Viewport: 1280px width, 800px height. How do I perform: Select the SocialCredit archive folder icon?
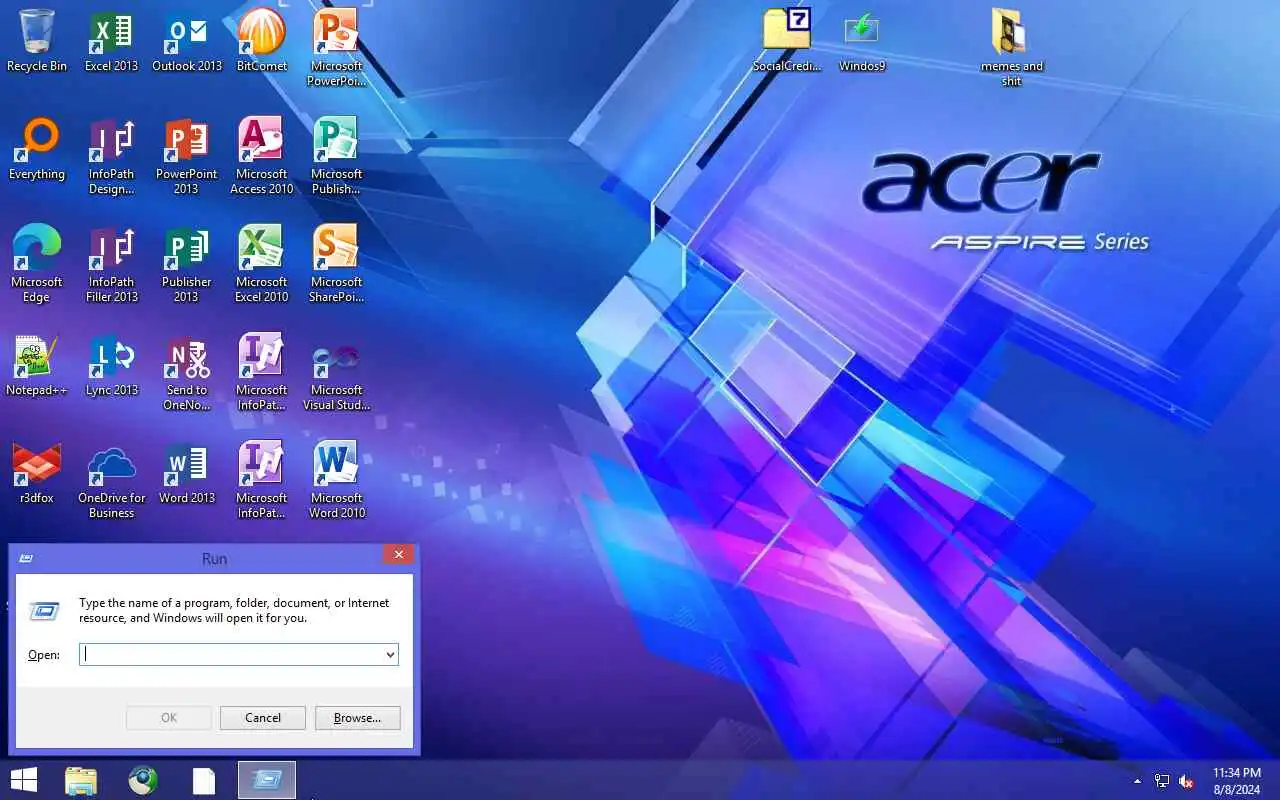point(787,40)
